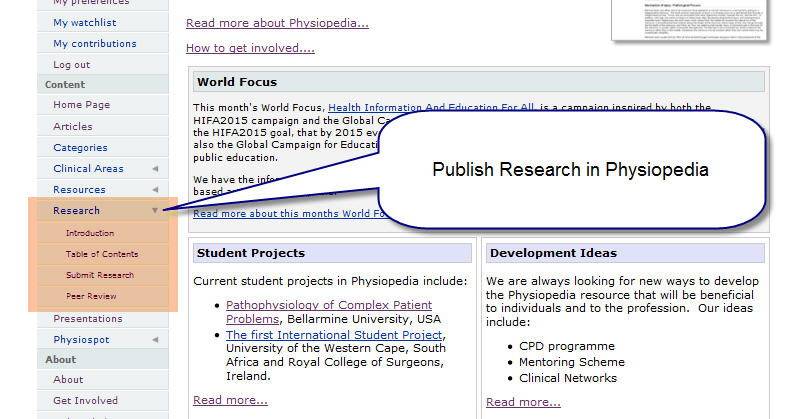Go to Home Page sidebar item
The image size is (801, 419).
(81, 105)
